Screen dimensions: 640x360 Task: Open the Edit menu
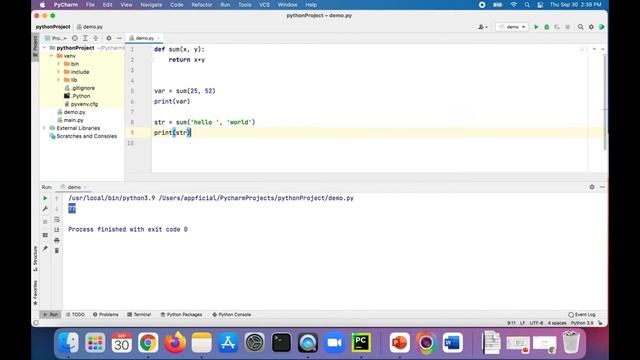[107, 5]
